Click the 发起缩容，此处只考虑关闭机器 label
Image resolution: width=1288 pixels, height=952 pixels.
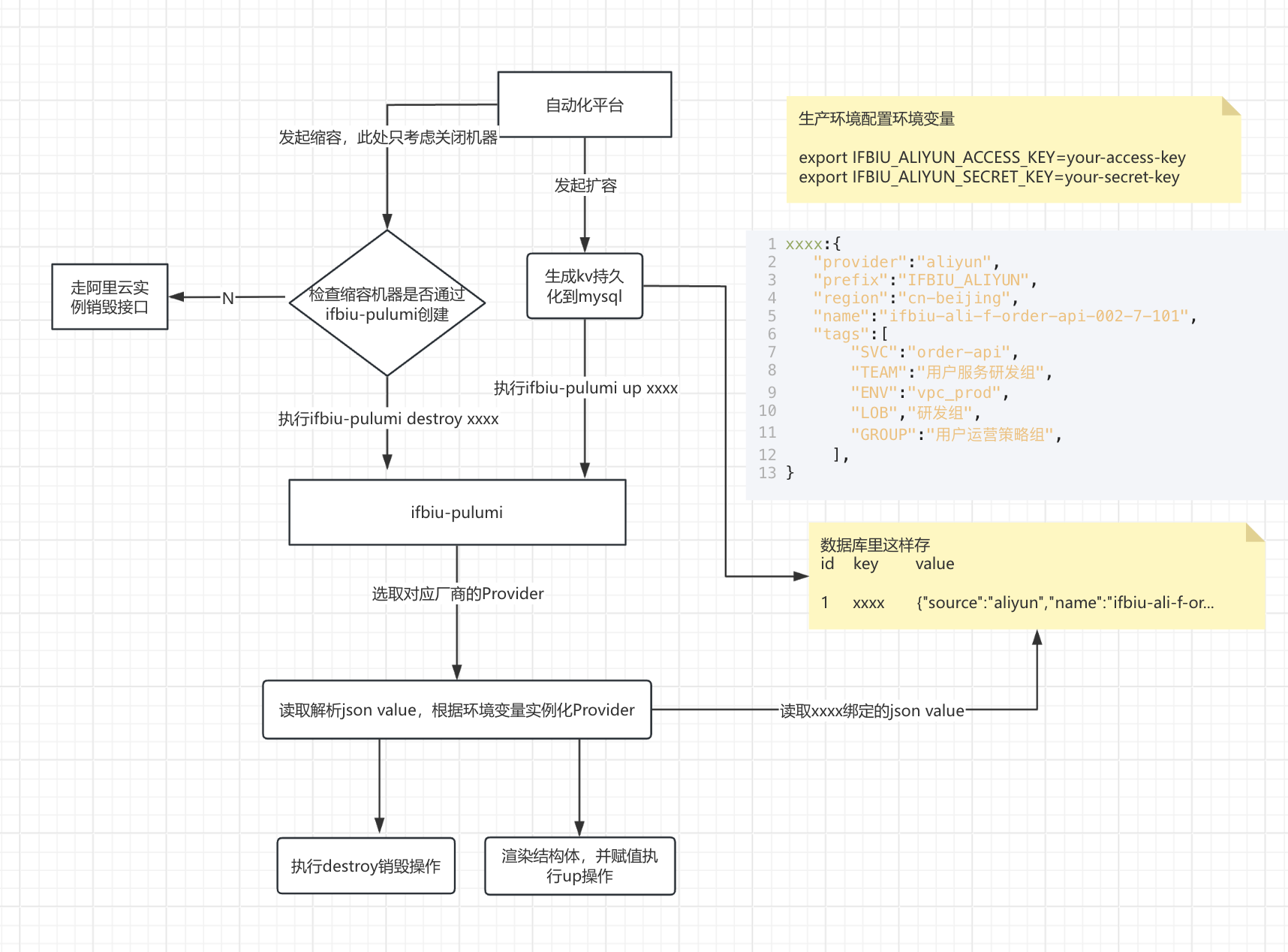point(388,137)
